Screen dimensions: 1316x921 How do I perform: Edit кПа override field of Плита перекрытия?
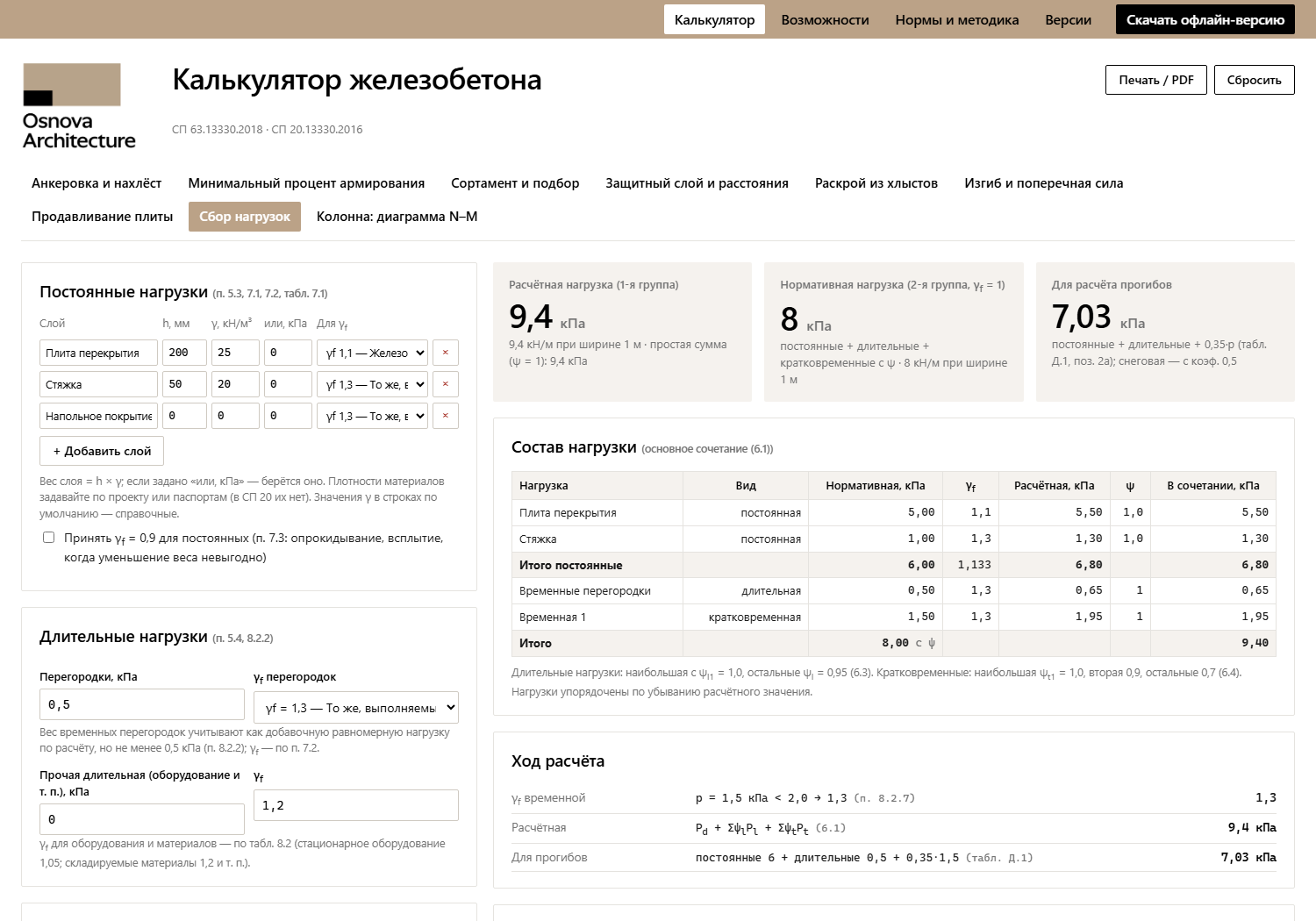[288, 353]
